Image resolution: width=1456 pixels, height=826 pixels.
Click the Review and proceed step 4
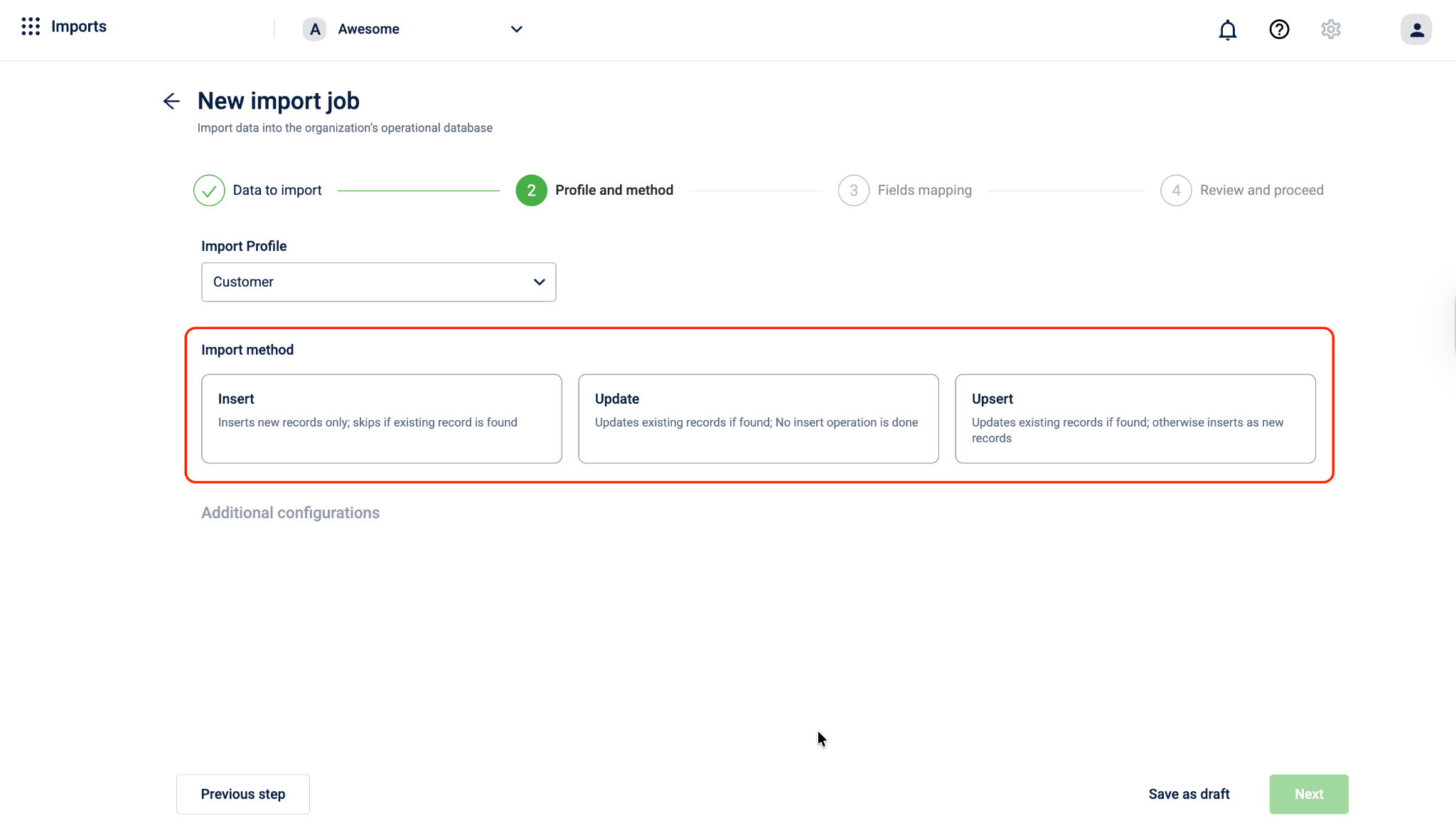[1260, 191]
